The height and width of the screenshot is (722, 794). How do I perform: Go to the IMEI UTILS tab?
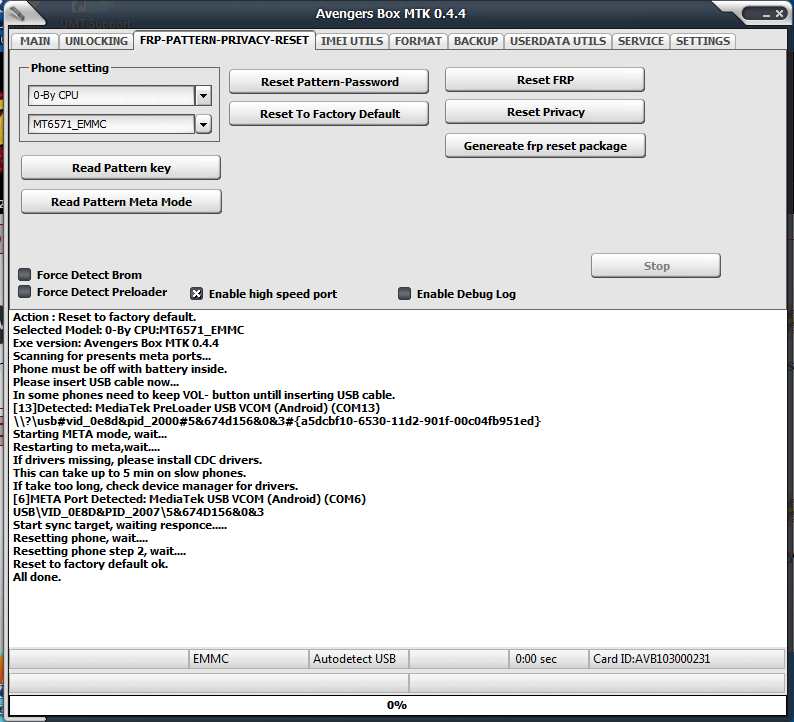coord(352,41)
